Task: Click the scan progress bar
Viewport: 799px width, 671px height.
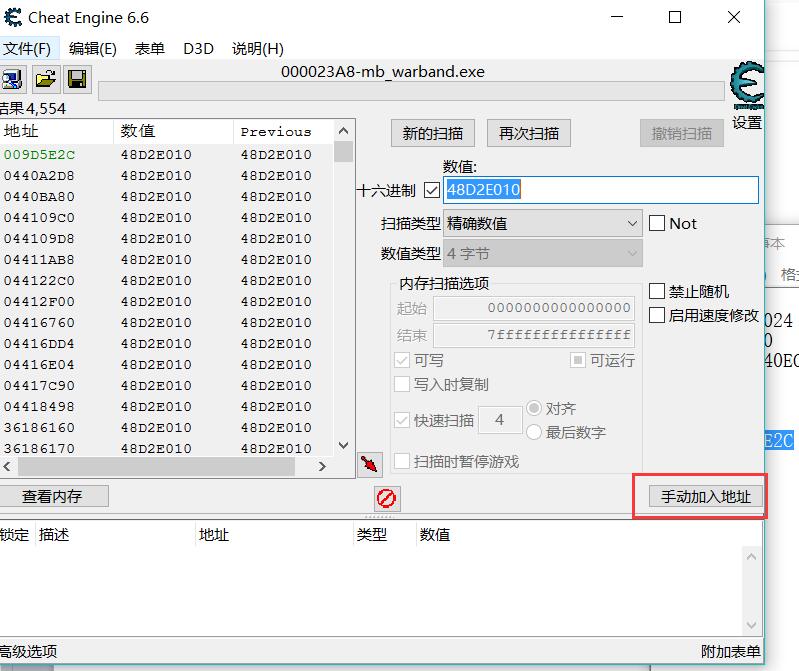Action: (411, 91)
